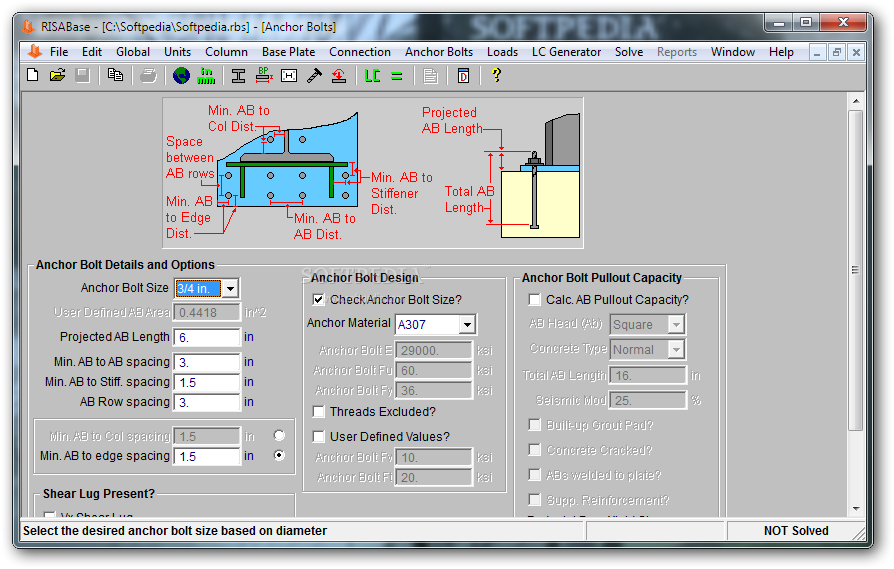Enable the User Defined Values checkbox
The image size is (894, 569).
click(319, 437)
